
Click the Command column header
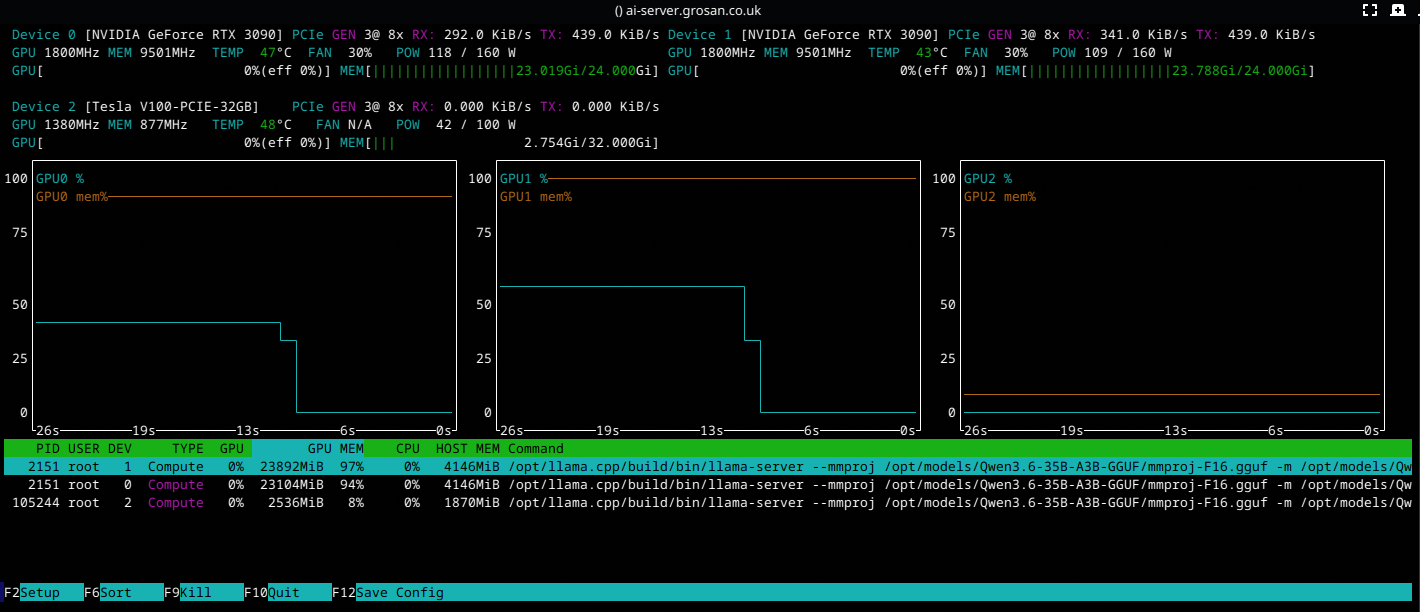click(x=536, y=449)
